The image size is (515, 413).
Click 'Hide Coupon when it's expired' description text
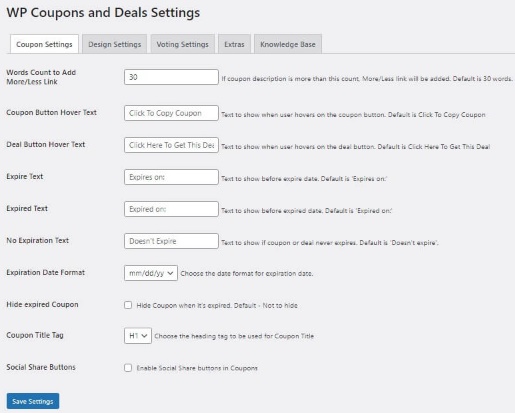[217, 305]
